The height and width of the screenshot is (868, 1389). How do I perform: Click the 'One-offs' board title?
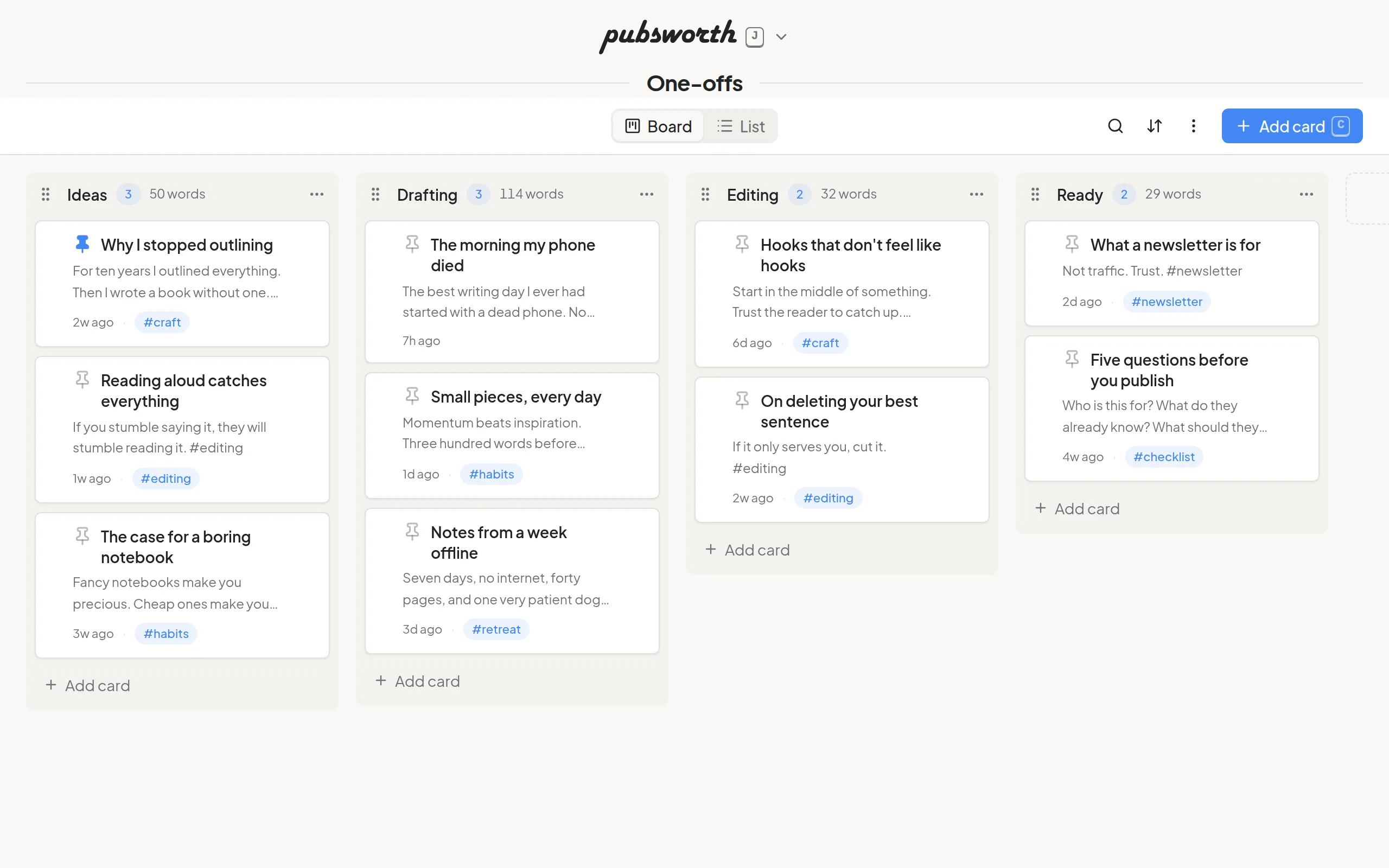[x=694, y=83]
